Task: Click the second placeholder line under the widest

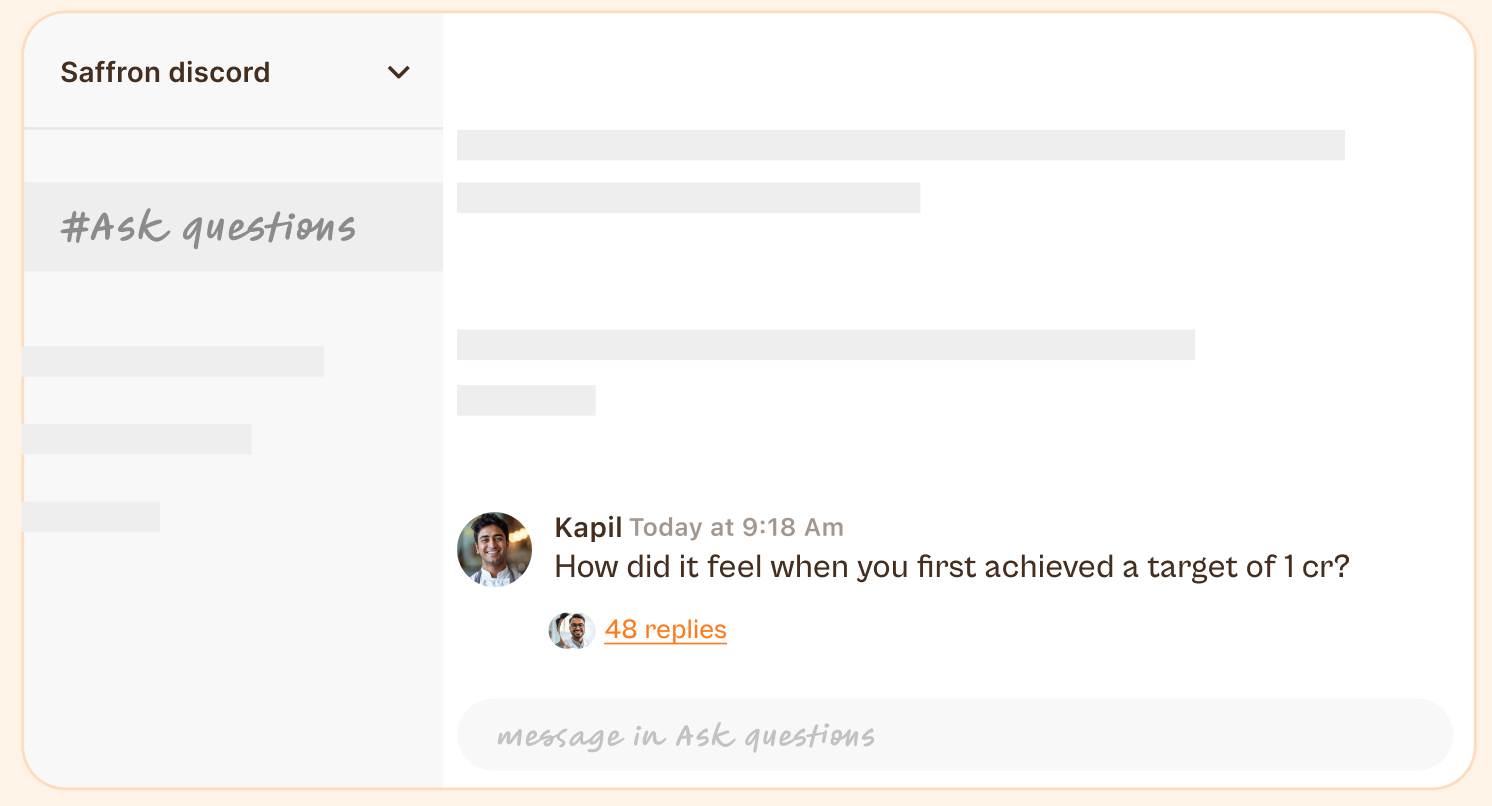Action: [688, 198]
